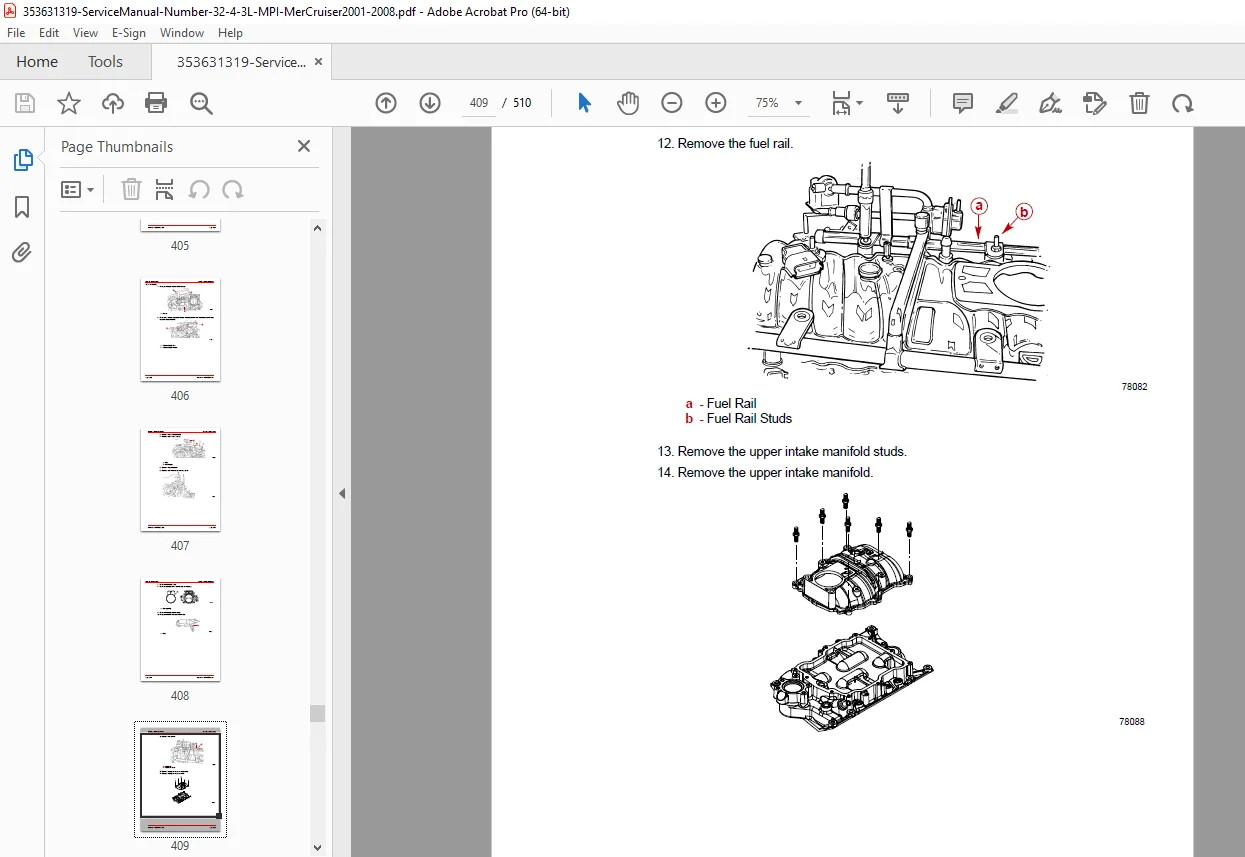Screen dimensions: 1245x857
Task: Upload file to cloud icon
Action: 113,103
